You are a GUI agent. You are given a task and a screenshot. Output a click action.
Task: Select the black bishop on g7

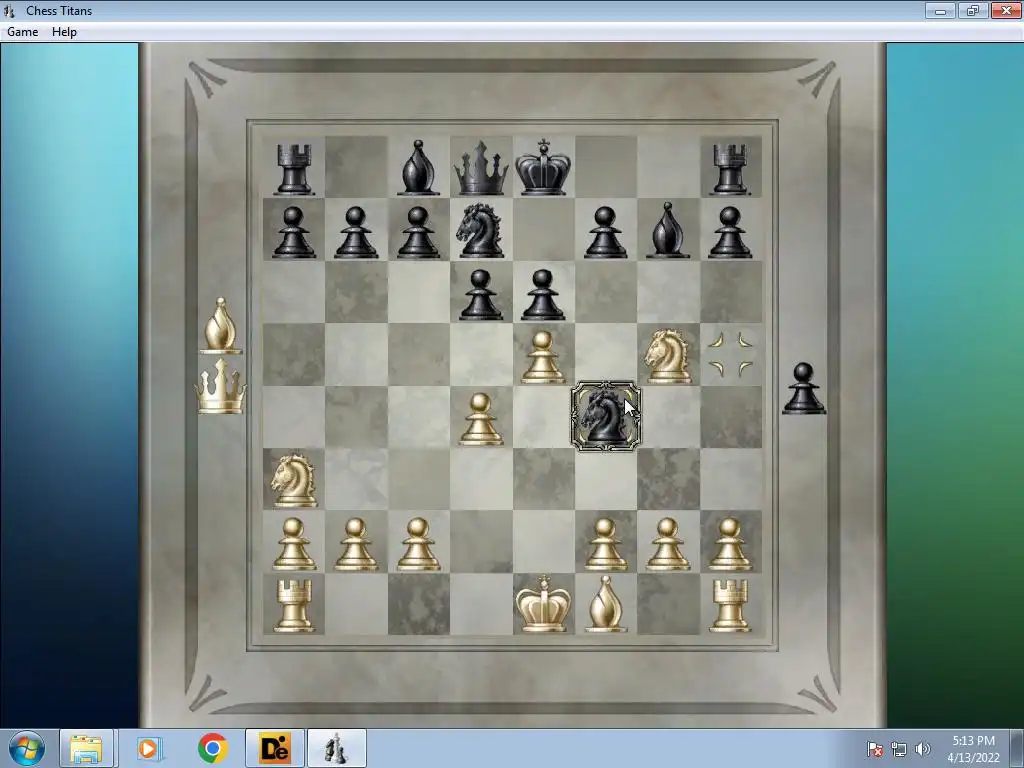(x=668, y=230)
